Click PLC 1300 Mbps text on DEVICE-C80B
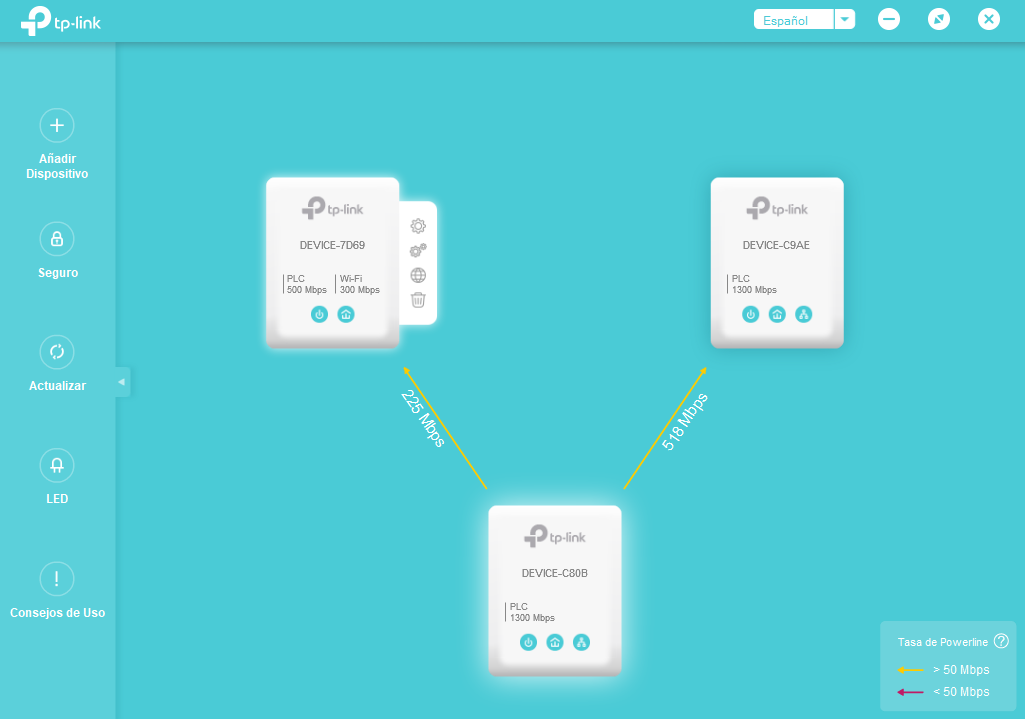 [x=531, y=612]
